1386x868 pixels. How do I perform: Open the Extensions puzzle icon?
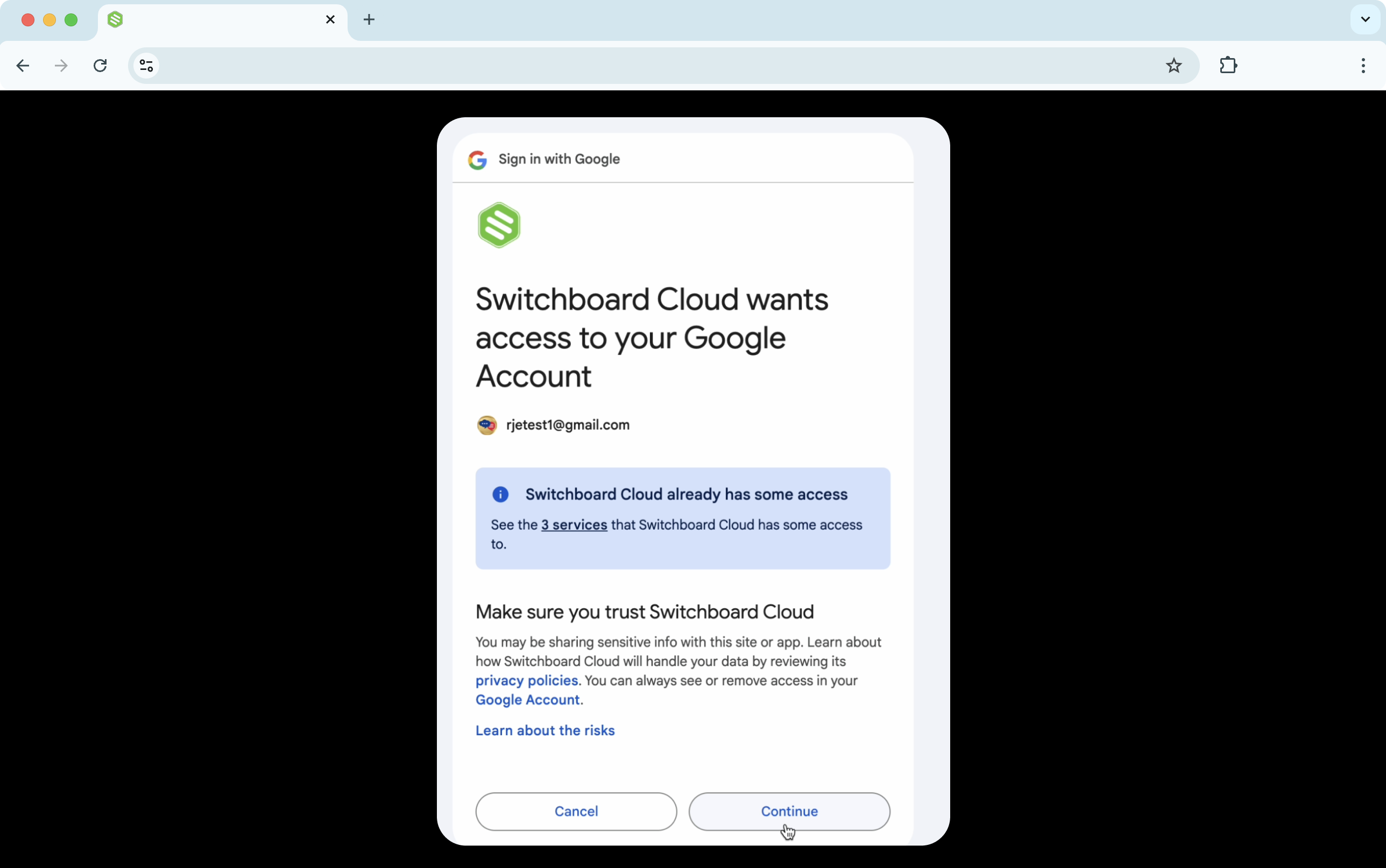click(1228, 66)
